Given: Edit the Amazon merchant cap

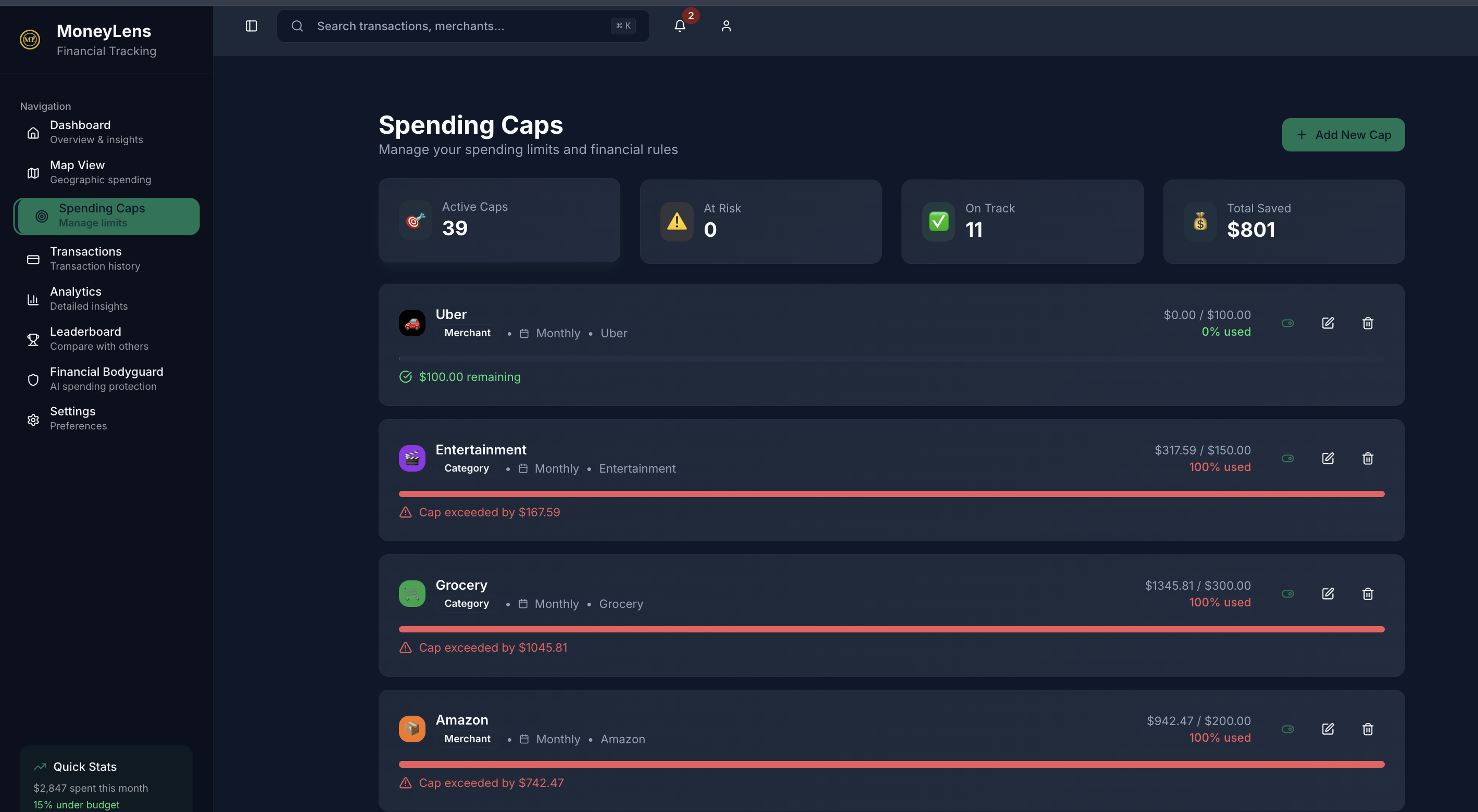Looking at the screenshot, I should [1327, 729].
